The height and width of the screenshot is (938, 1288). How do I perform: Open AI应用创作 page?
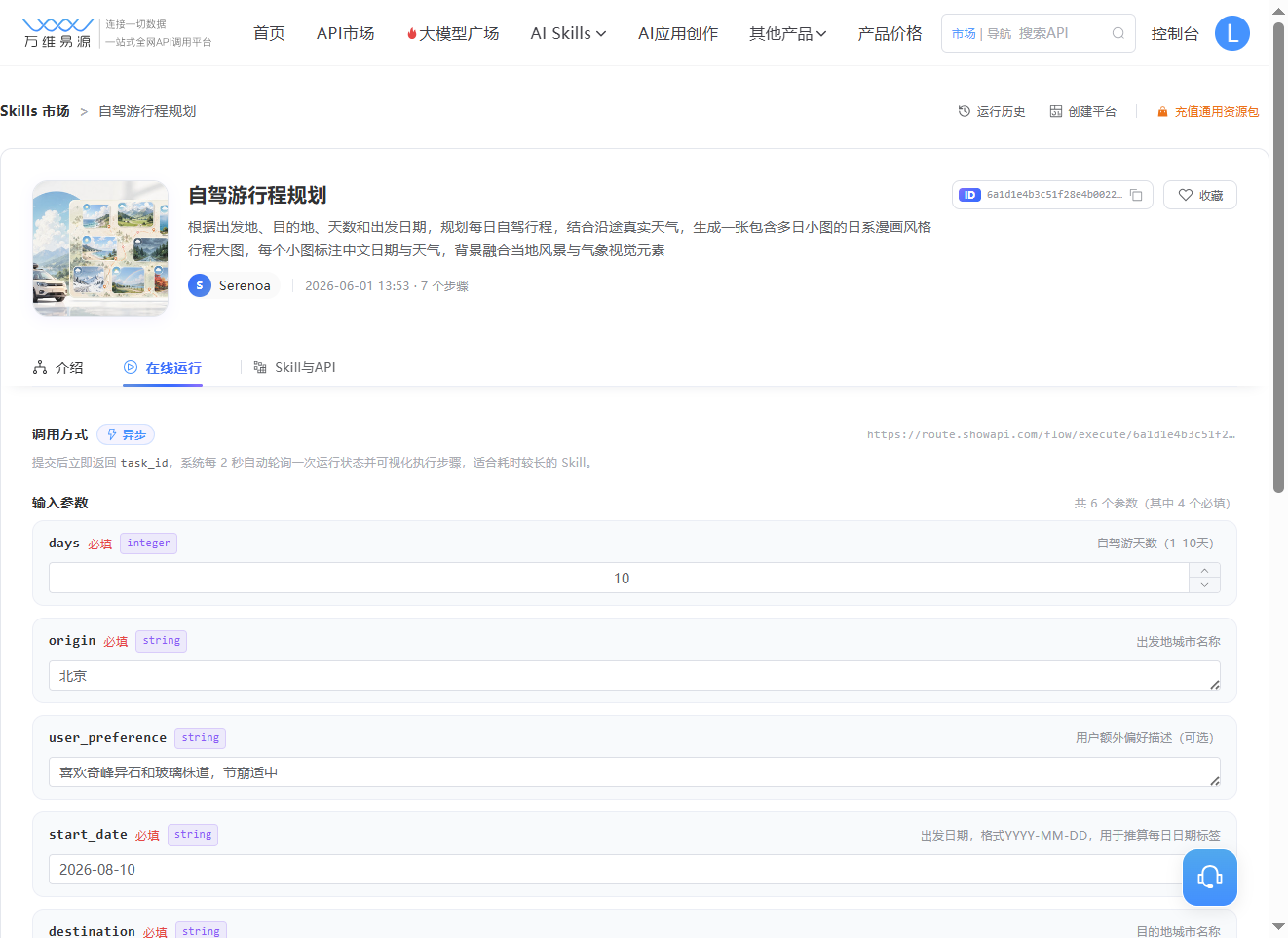coord(678,33)
